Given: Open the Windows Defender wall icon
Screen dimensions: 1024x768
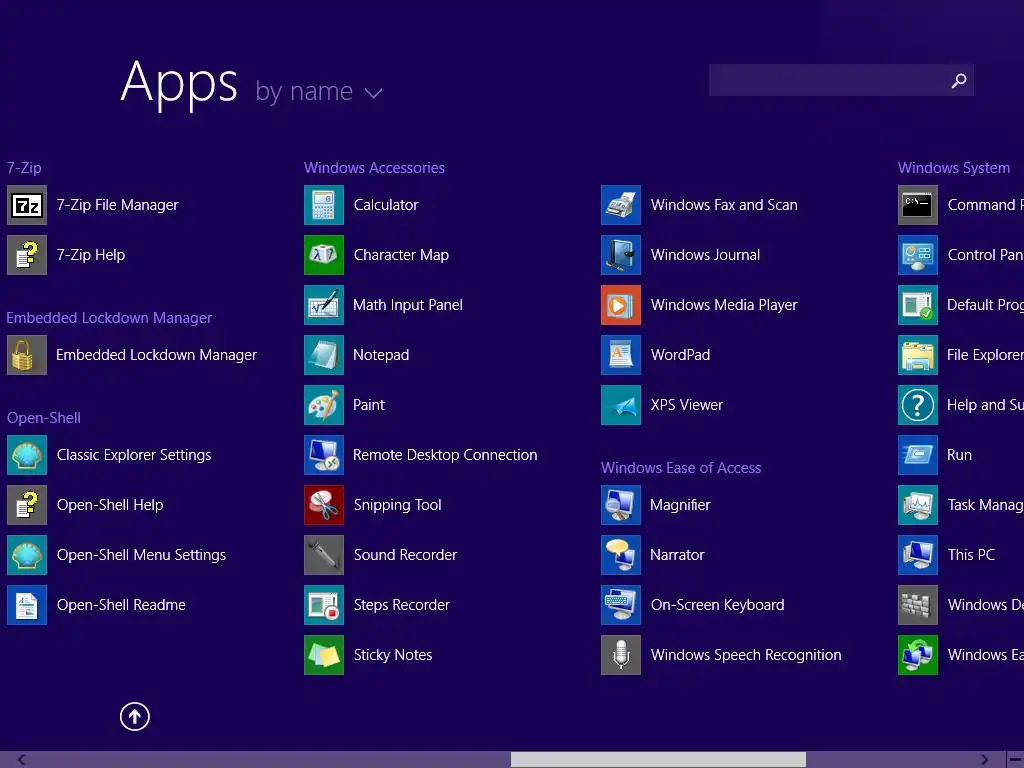Looking at the screenshot, I should (x=918, y=605).
